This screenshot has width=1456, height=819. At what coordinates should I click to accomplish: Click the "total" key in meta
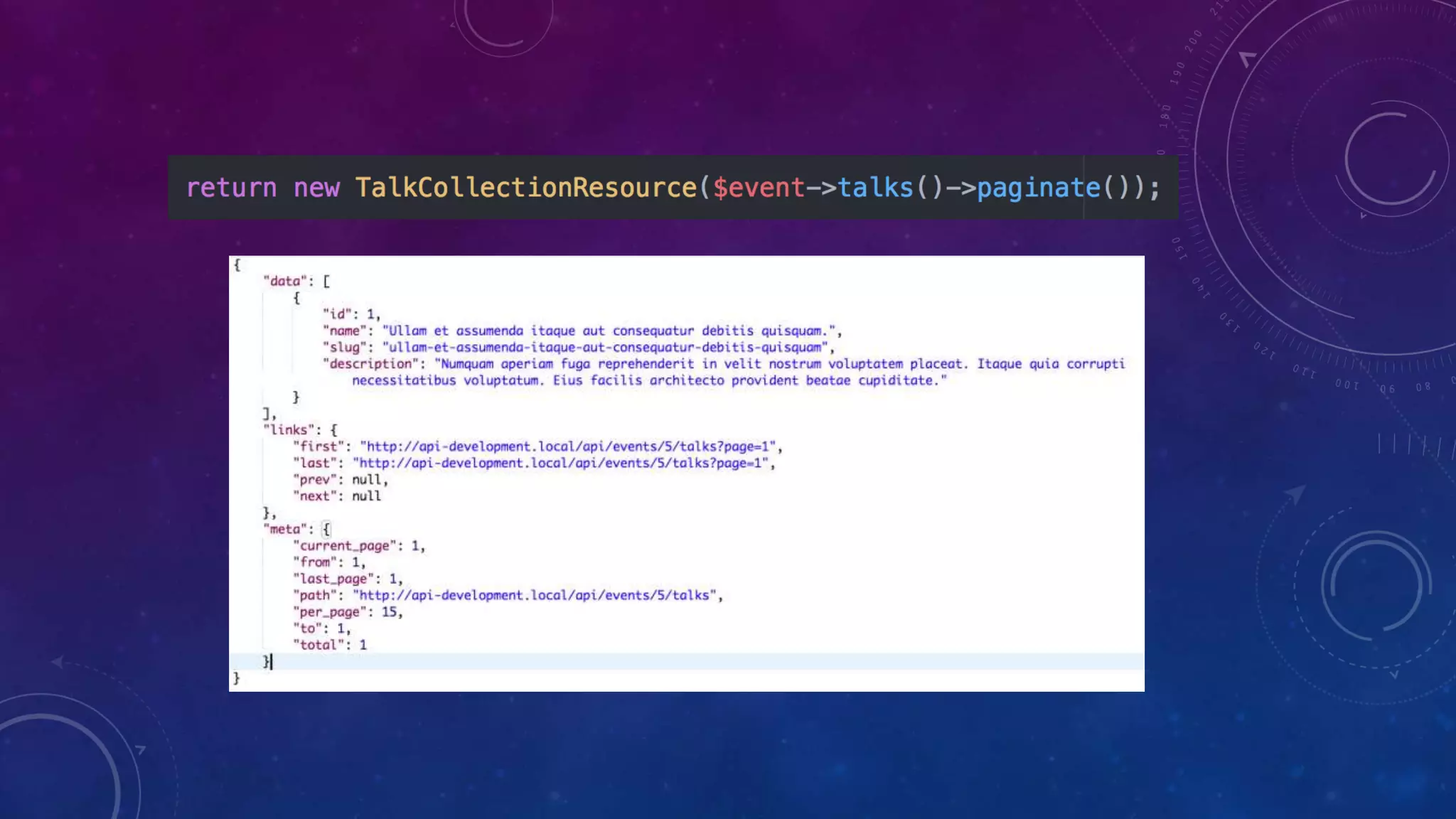point(318,645)
